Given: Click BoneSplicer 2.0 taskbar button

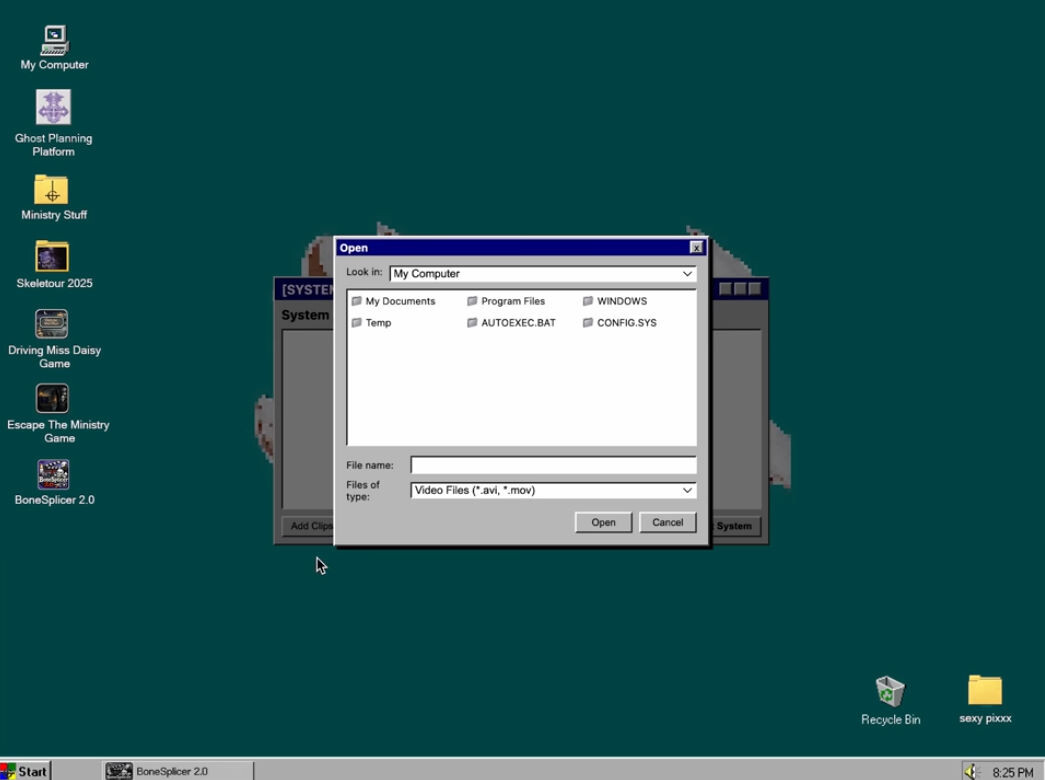Looking at the screenshot, I should 178,771.
